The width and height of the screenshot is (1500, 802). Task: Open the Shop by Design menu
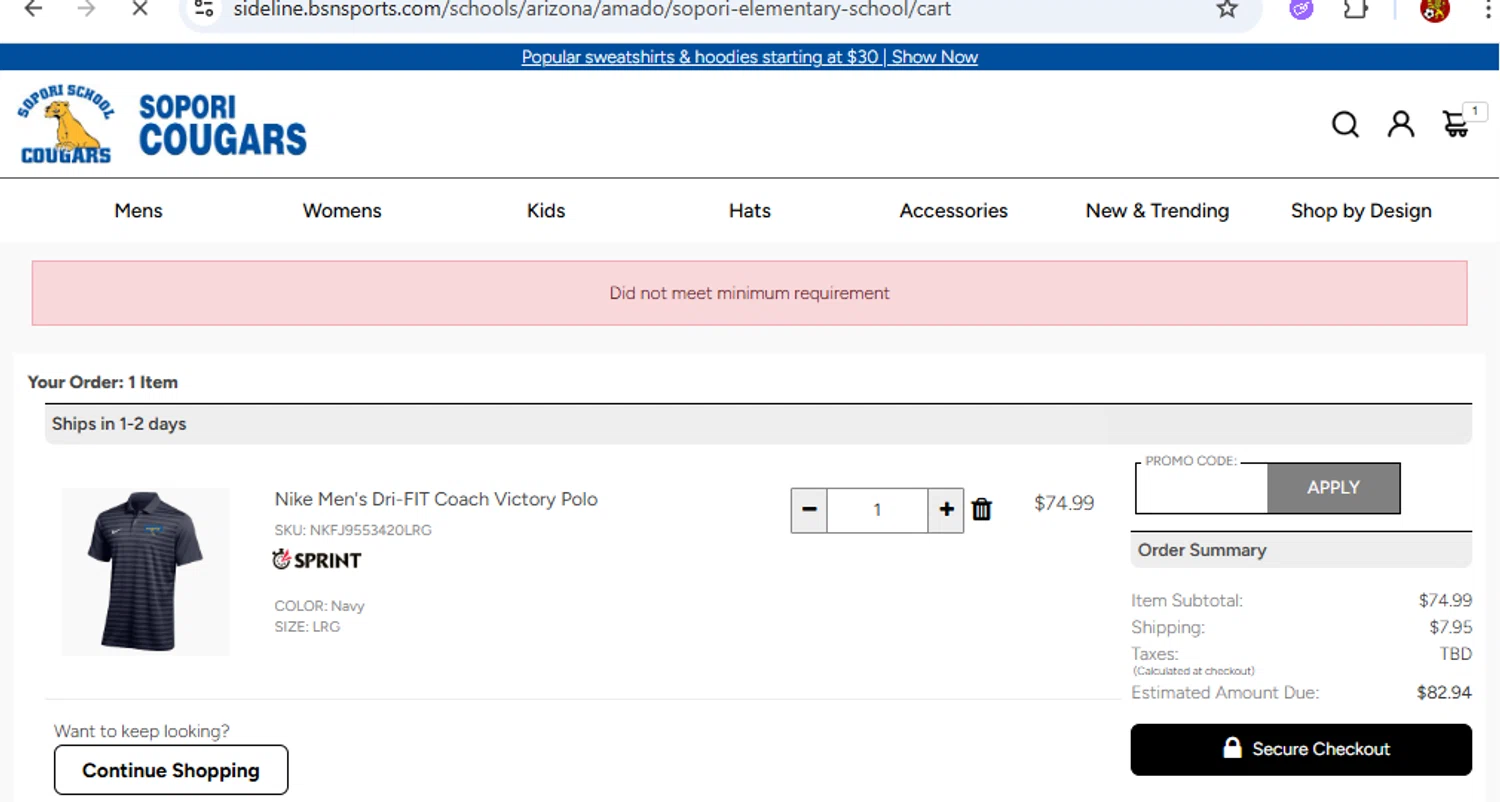click(1361, 211)
